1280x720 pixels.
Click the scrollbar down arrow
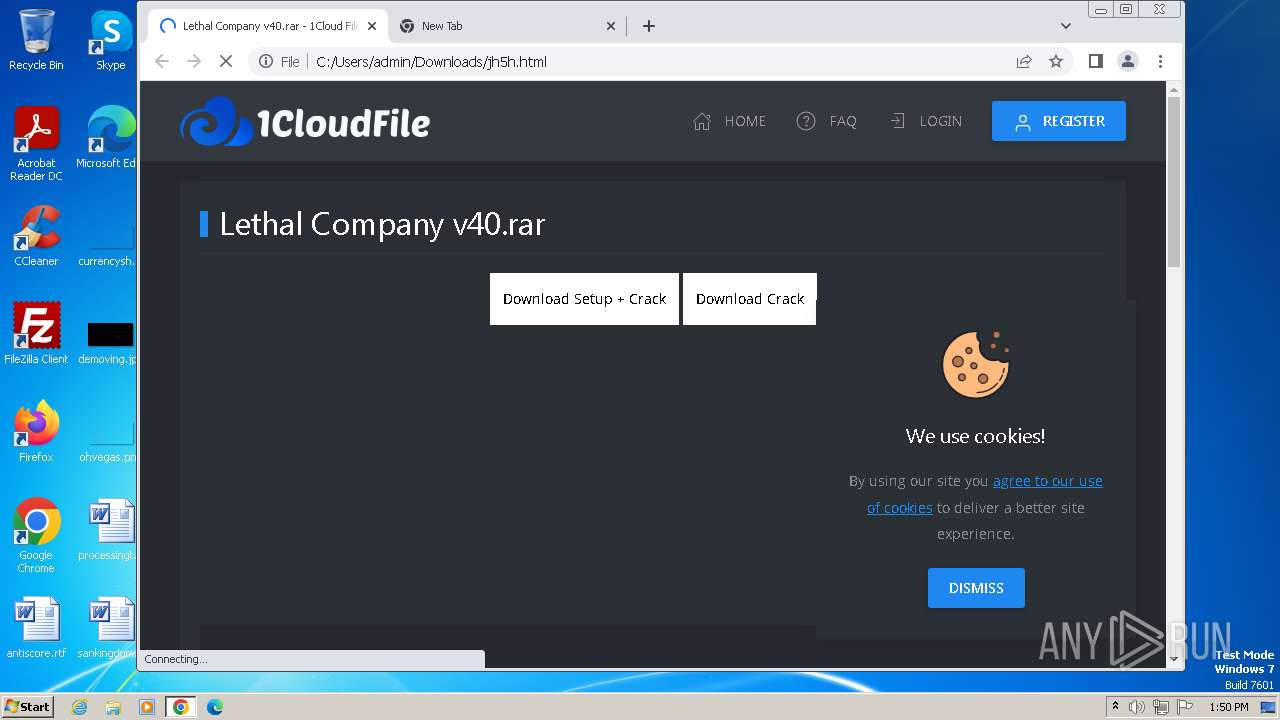(1174, 659)
